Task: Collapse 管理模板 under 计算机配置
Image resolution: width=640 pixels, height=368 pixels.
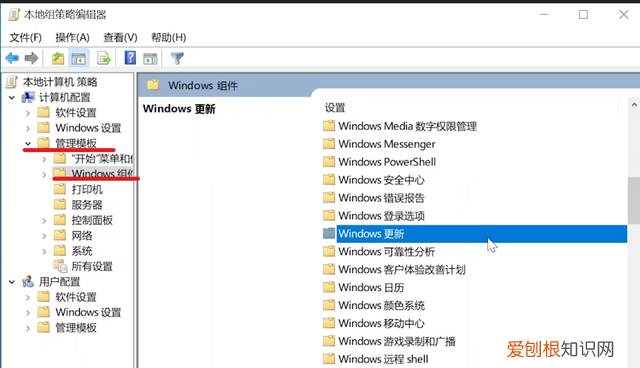Action: point(28,144)
